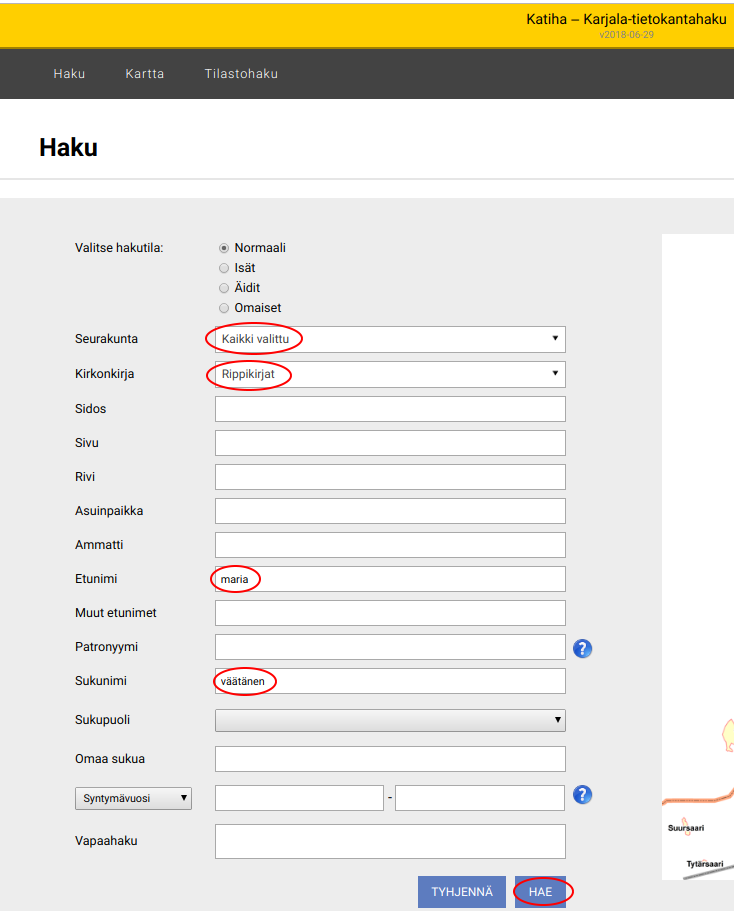
Task: Click Suursaari on the map
Action: click(686, 828)
